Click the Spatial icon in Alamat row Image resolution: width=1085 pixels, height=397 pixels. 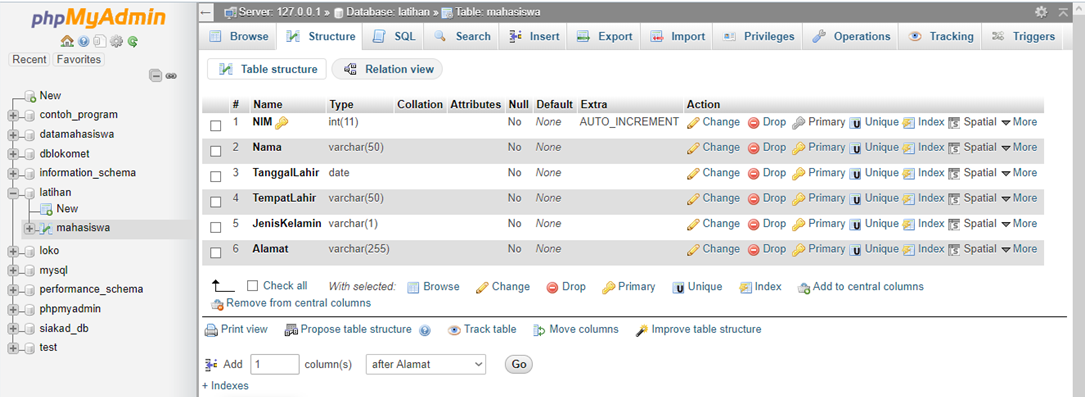[954, 250]
